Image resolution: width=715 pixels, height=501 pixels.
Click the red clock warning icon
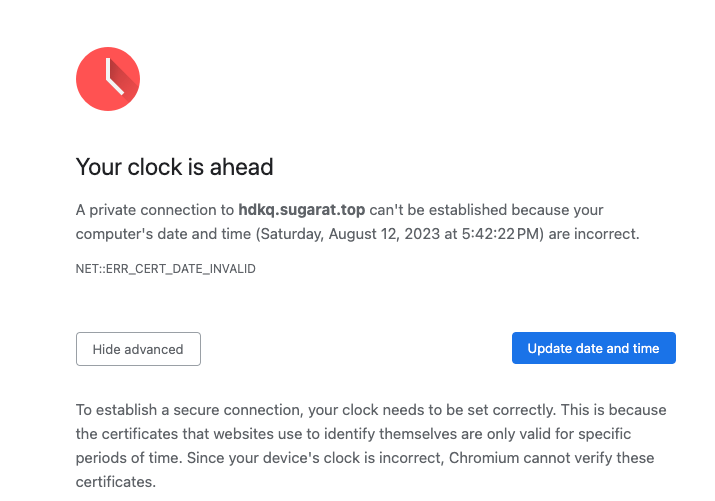108,79
